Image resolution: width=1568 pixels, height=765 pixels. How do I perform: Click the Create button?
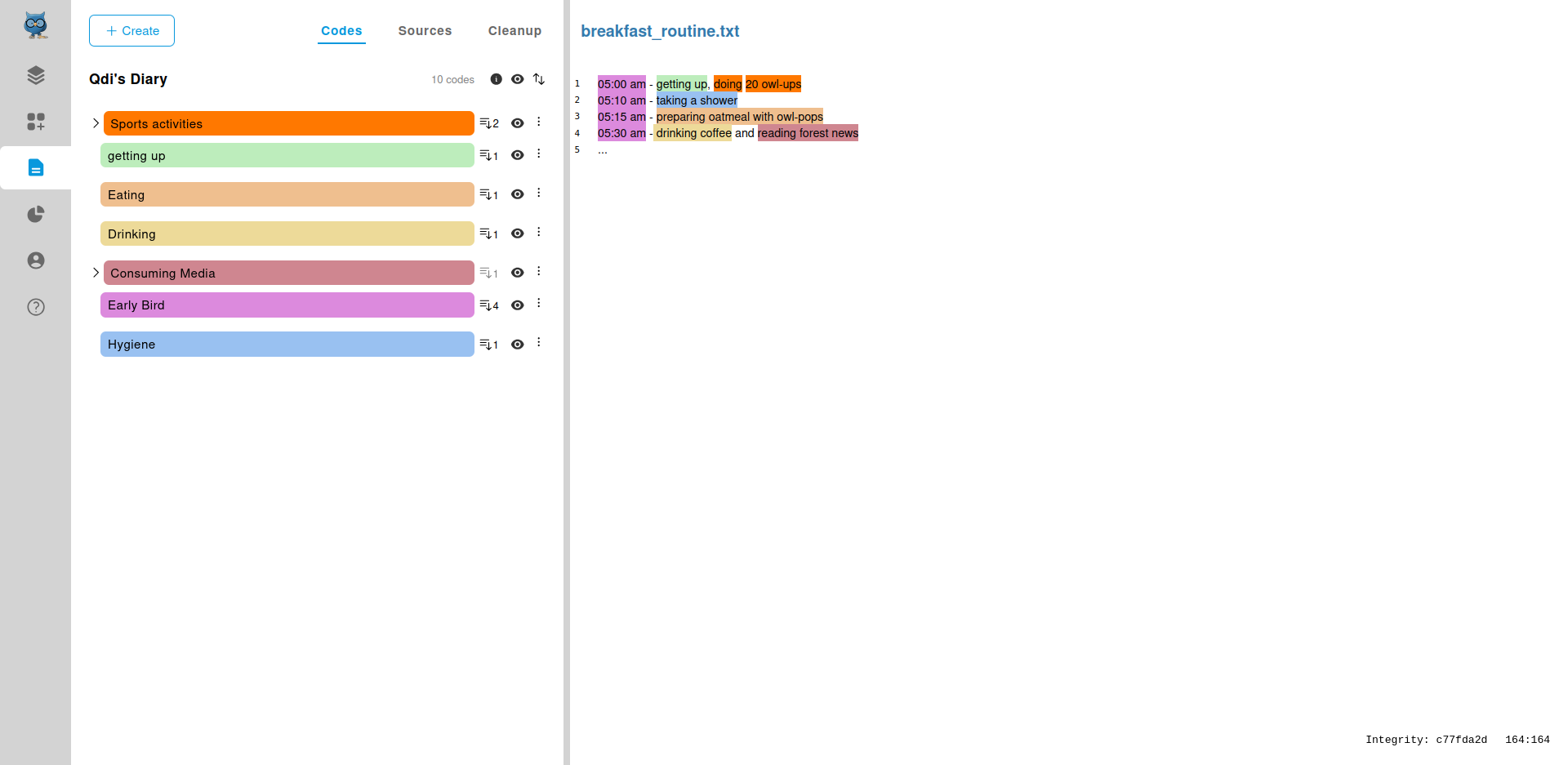click(131, 31)
